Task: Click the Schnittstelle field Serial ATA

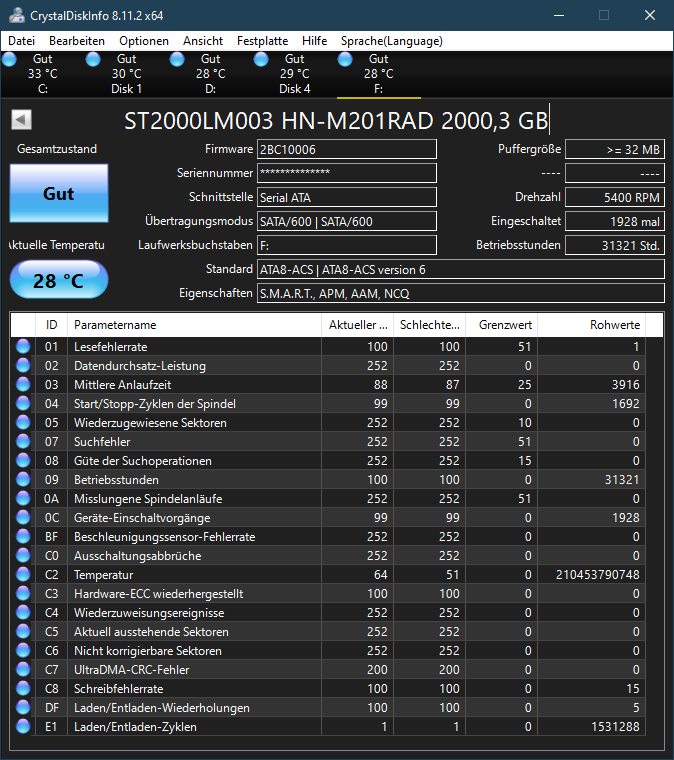Action: click(x=346, y=197)
